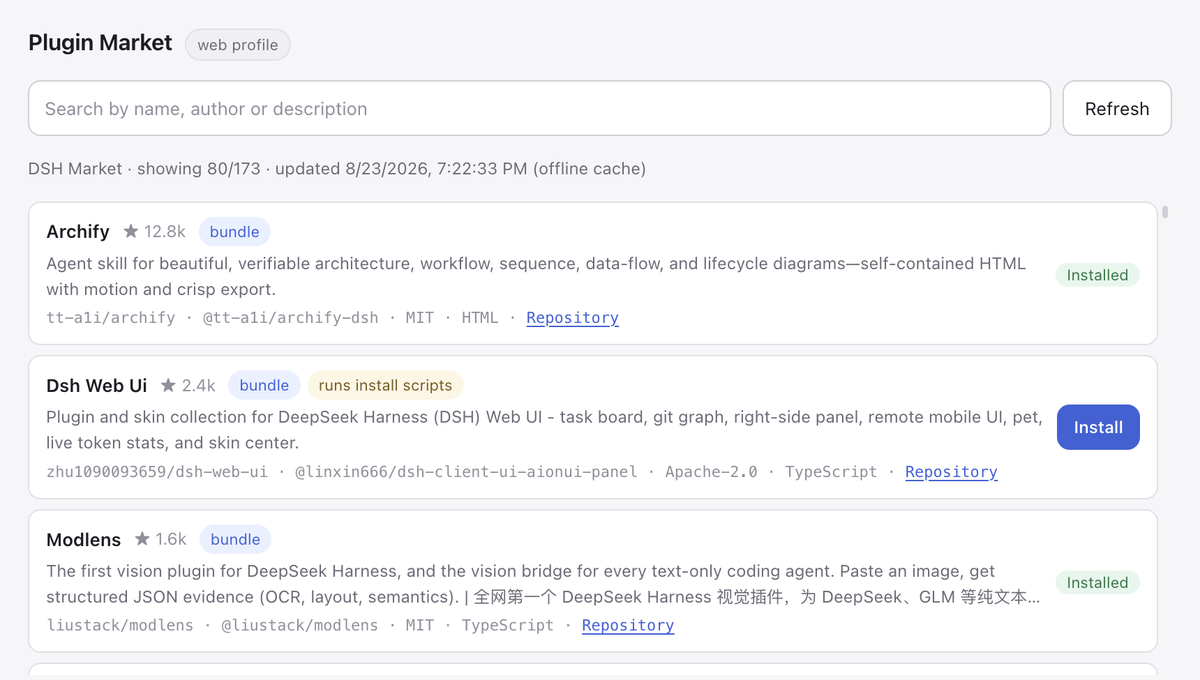Viewport: 1200px width, 680px height.
Task: Select the Dsh Web Ui plugin title
Action: point(96,385)
